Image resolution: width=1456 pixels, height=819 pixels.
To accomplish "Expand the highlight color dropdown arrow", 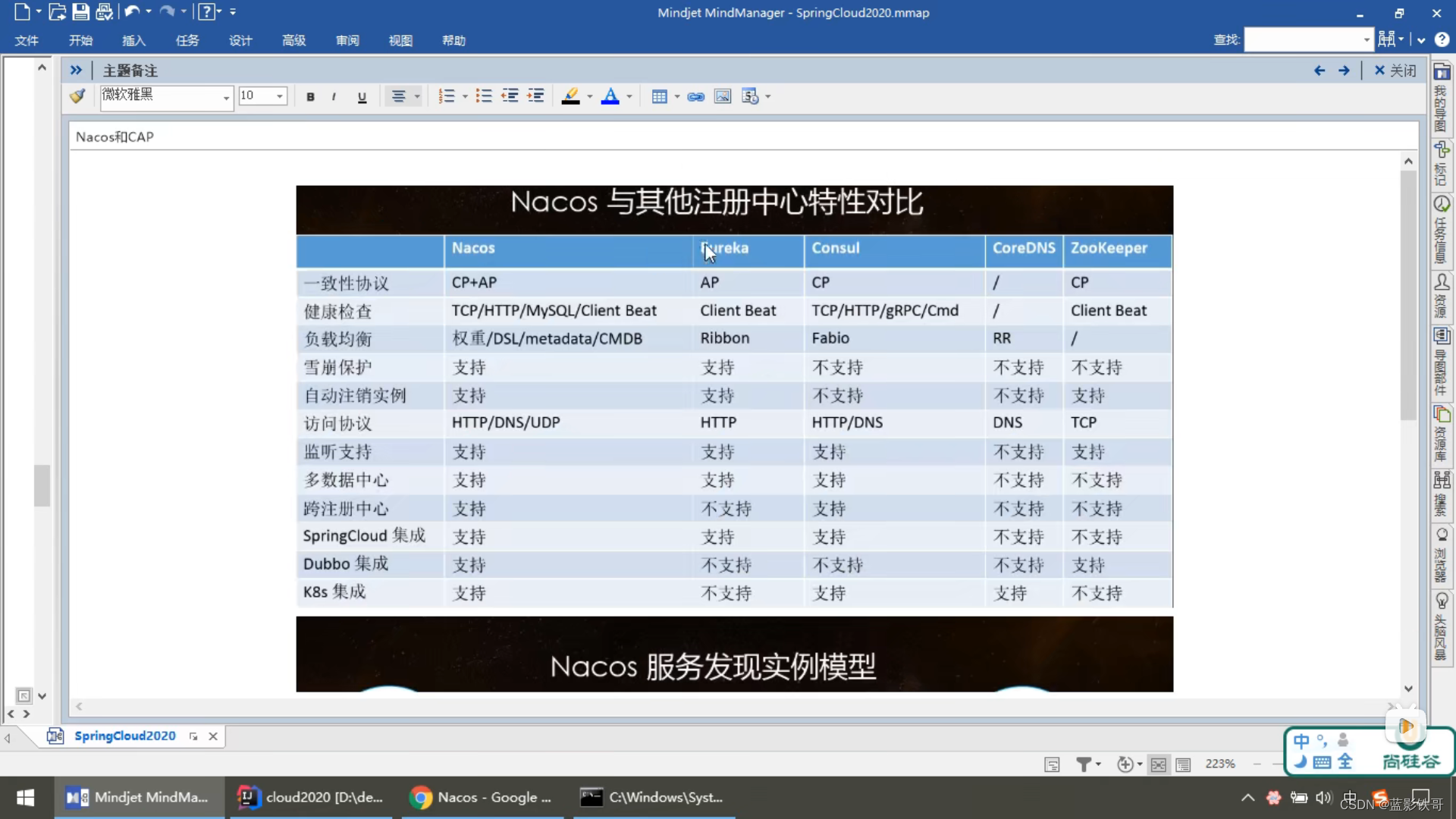I will pyautogui.click(x=590, y=96).
